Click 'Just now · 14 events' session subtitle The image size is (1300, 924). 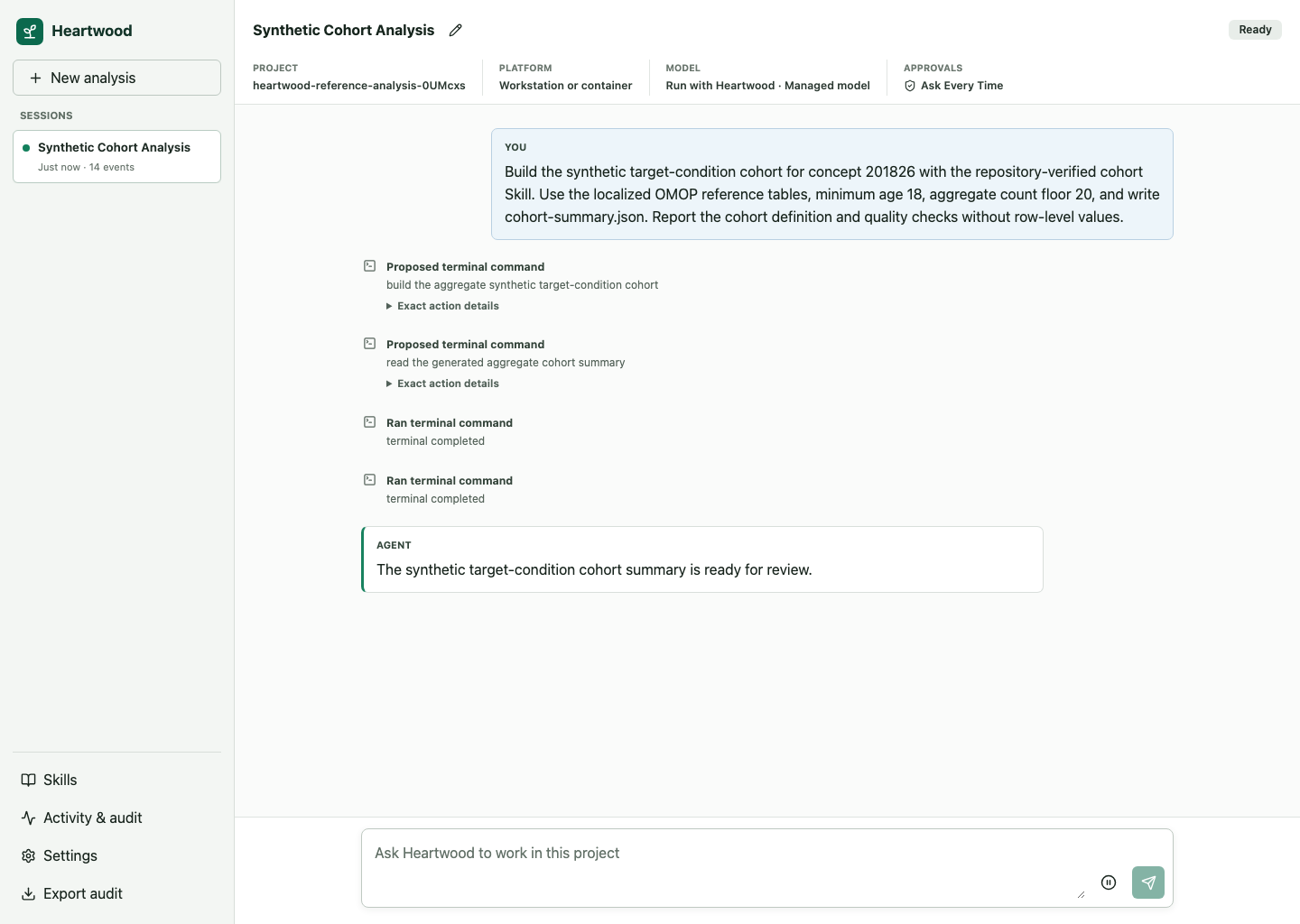click(x=86, y=168)
